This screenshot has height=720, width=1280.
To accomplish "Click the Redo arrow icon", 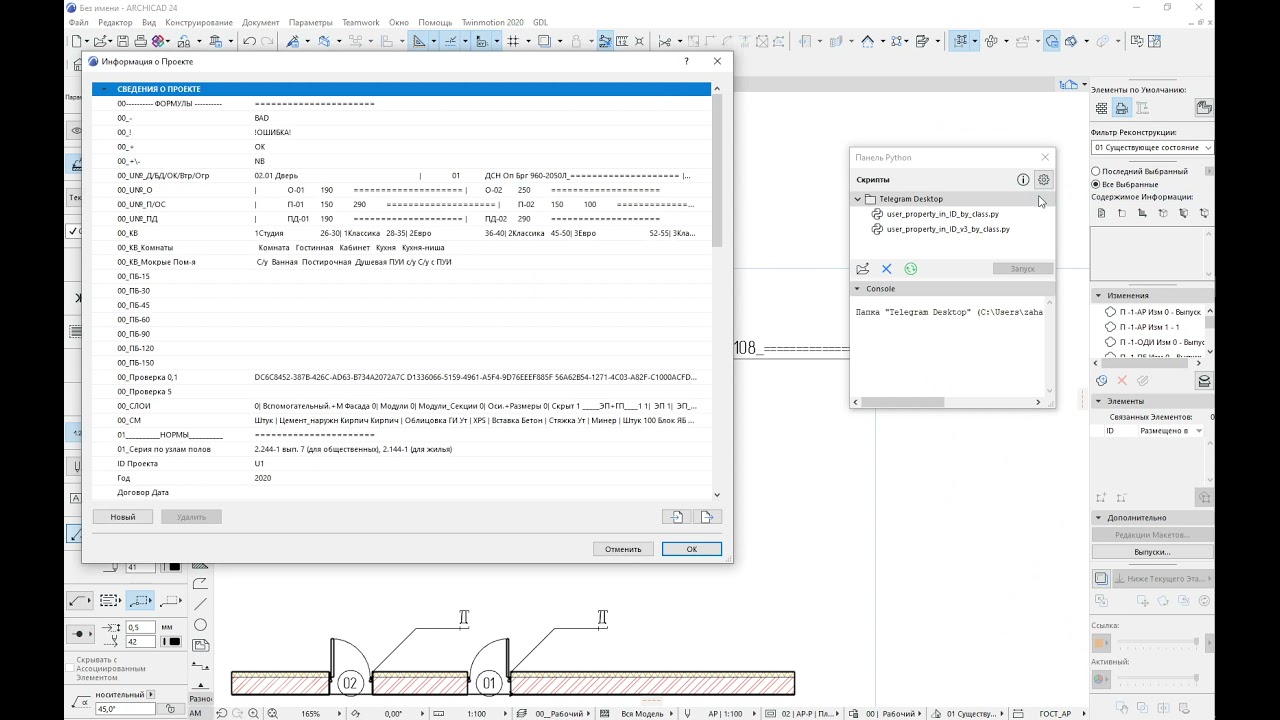I will point(266,41).
